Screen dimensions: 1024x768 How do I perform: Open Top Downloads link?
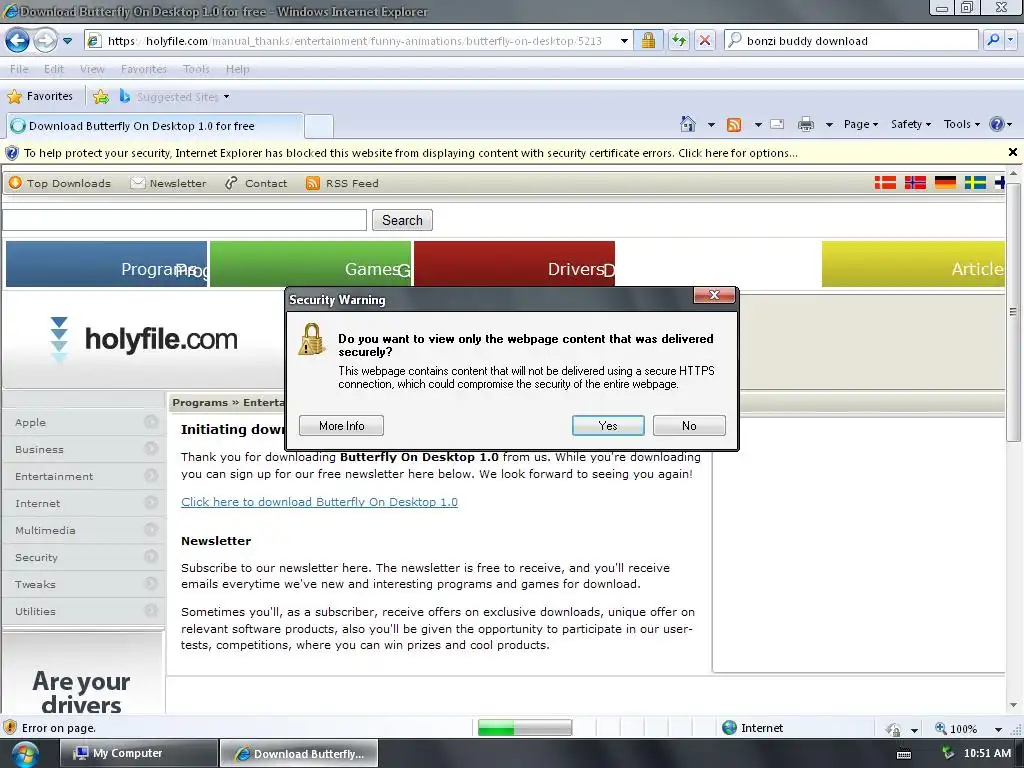[60, 184]
